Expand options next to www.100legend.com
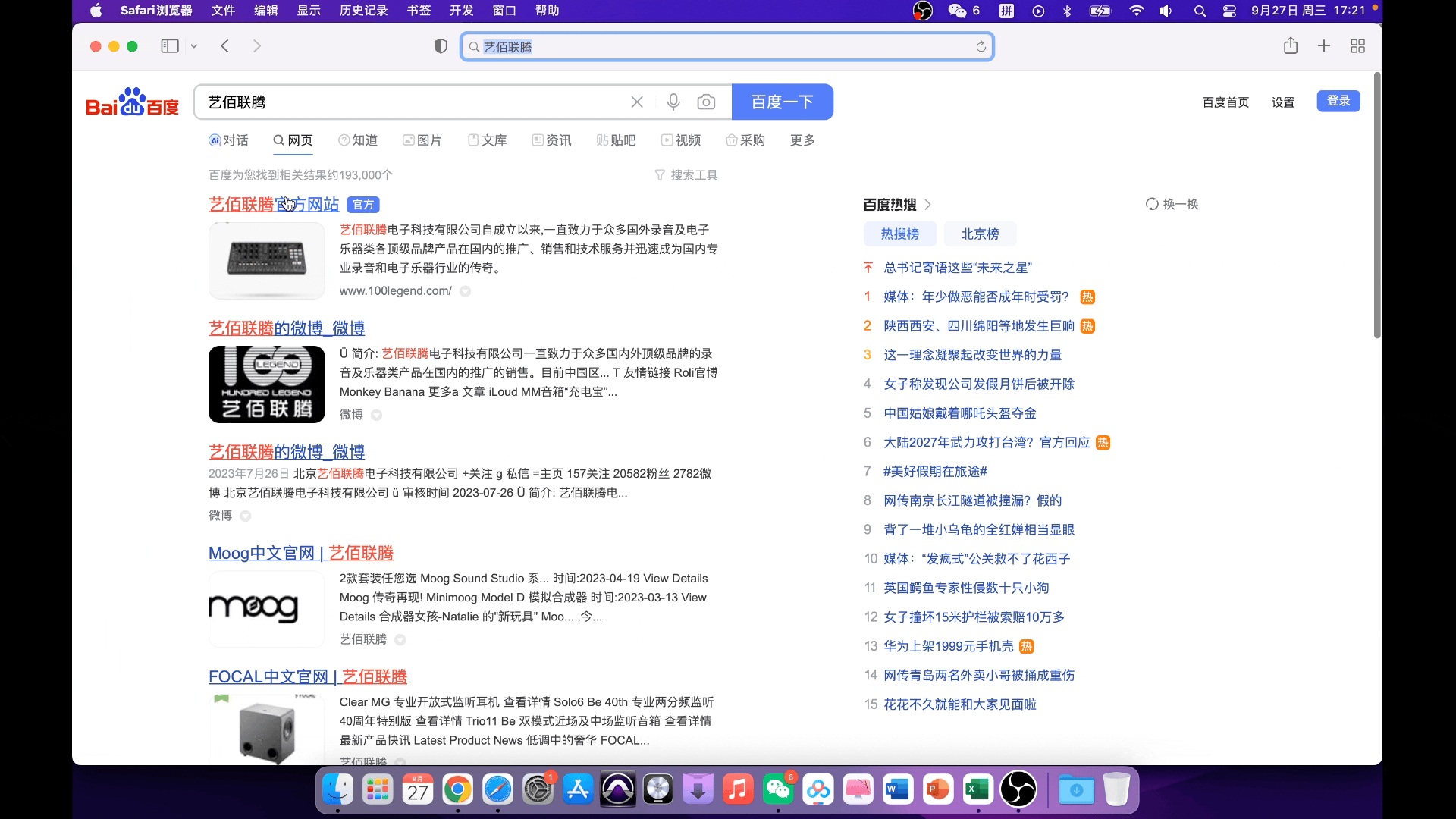The image size is (1456, 819). point(466,291)
